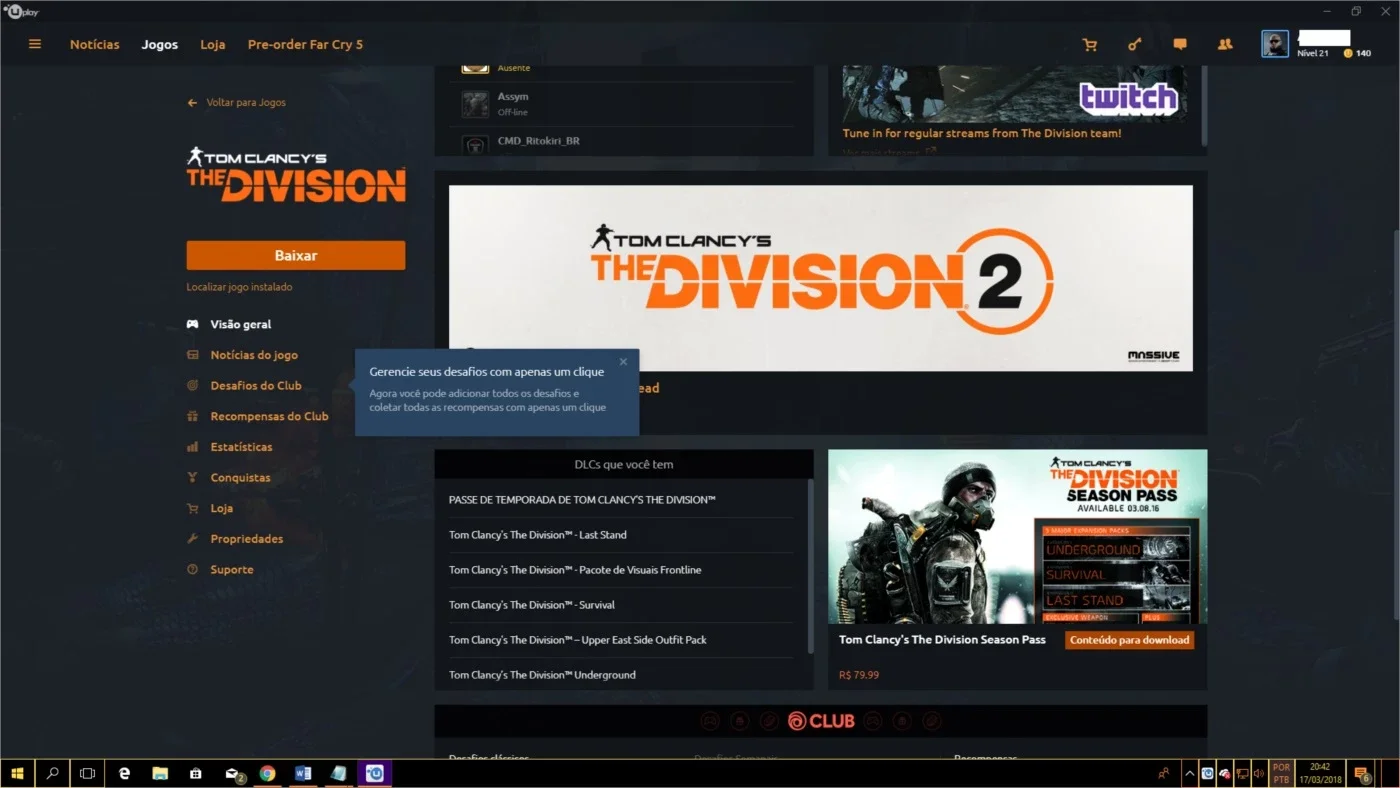Click the DLC list scrollbar

810,566
